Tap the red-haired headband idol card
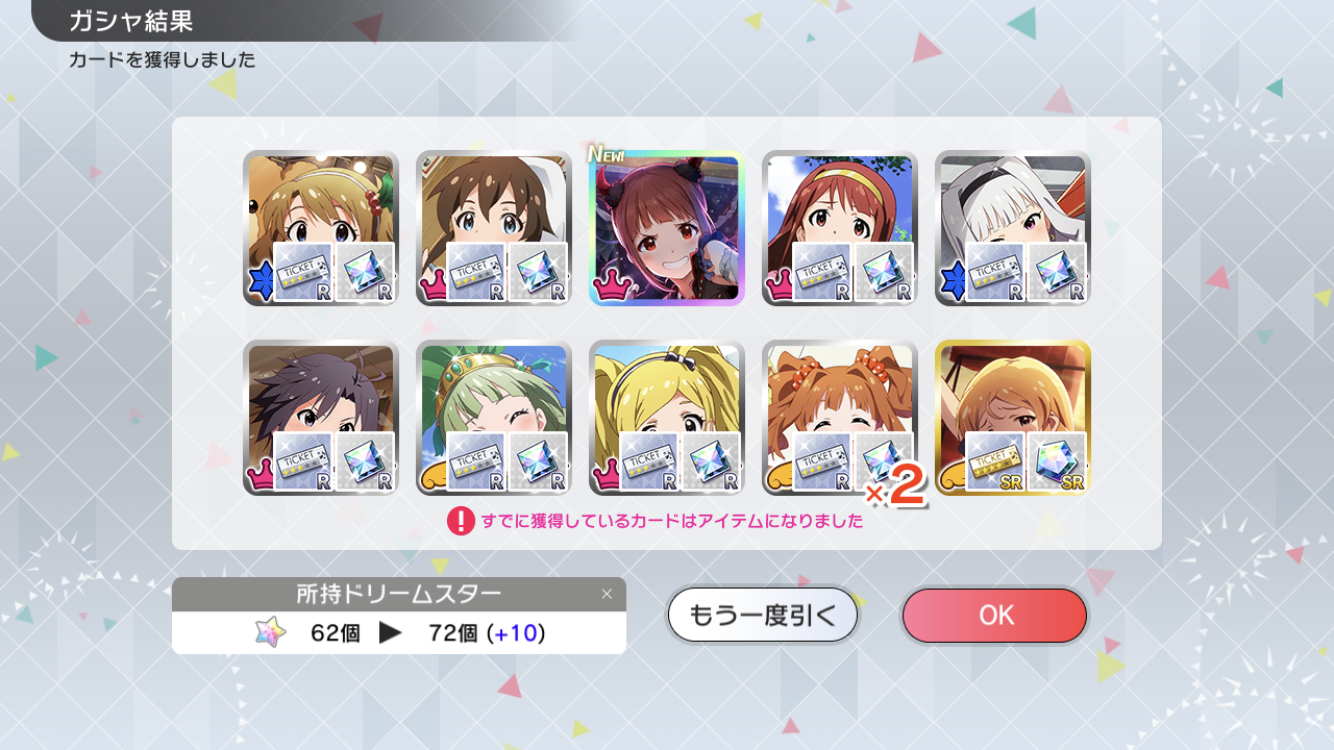This screenshot has height=750, width=1334. (839, 228)
